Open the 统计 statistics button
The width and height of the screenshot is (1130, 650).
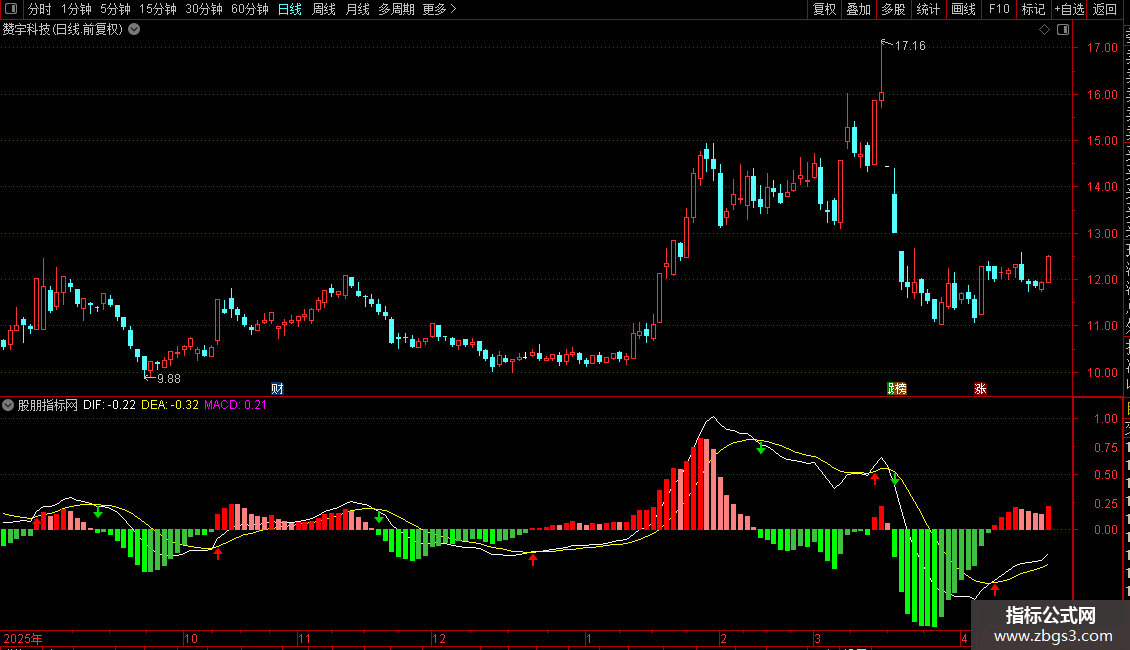(927, 9)
